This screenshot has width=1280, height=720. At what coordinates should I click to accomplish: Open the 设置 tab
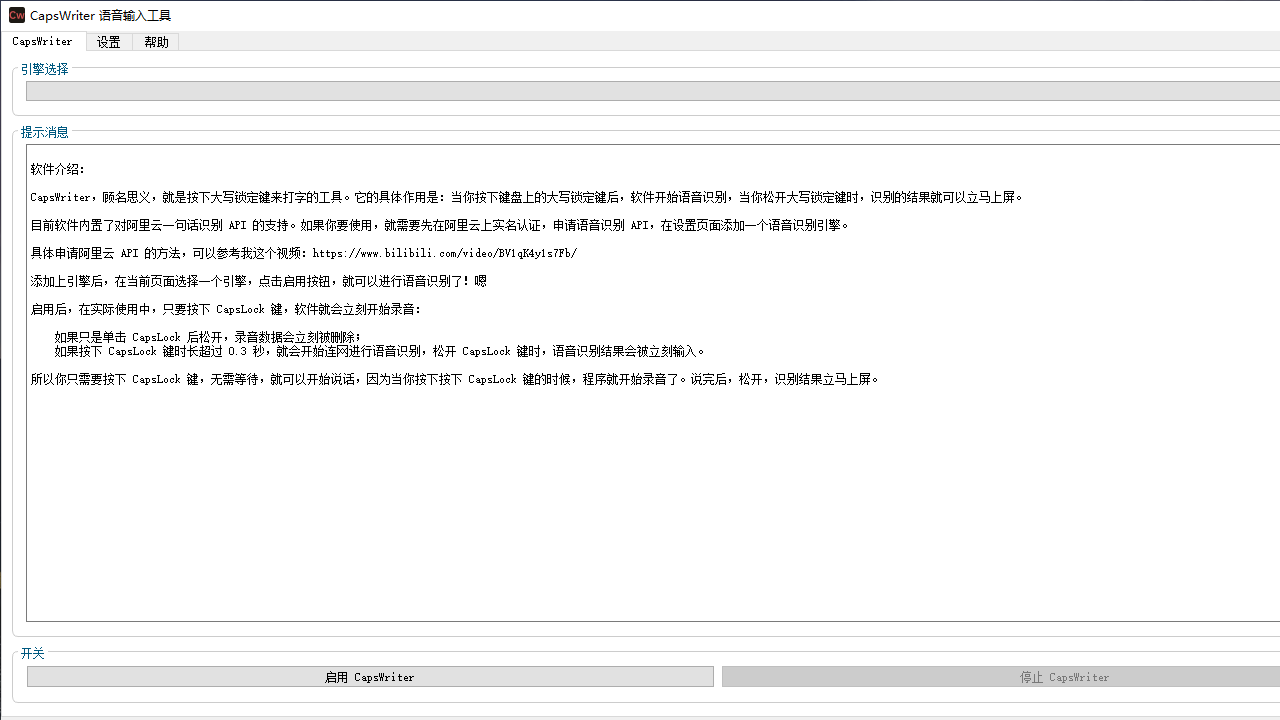pyautogui.click(x=109, y=42)
